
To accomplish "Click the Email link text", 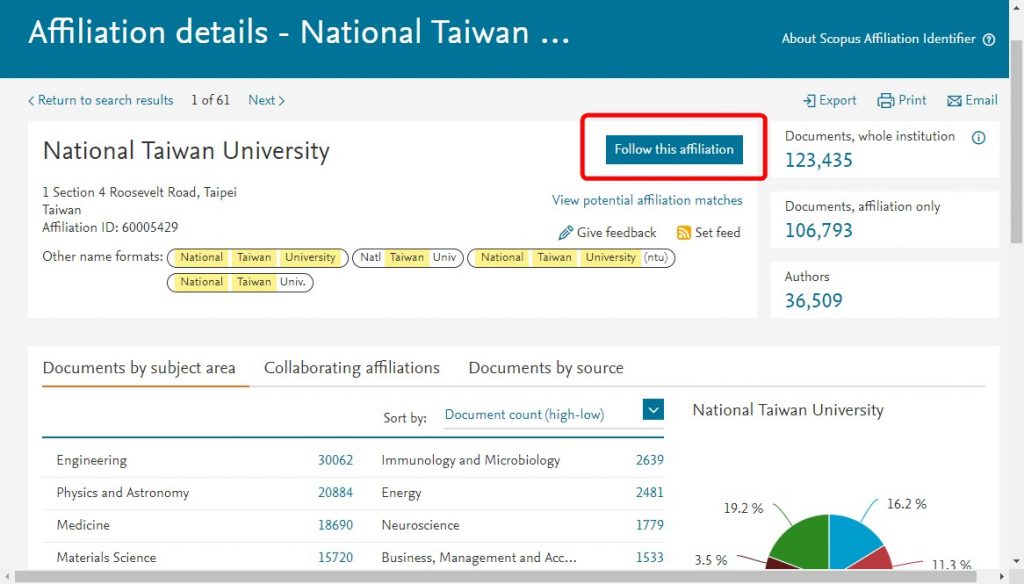I will click(x=982, y=101).
